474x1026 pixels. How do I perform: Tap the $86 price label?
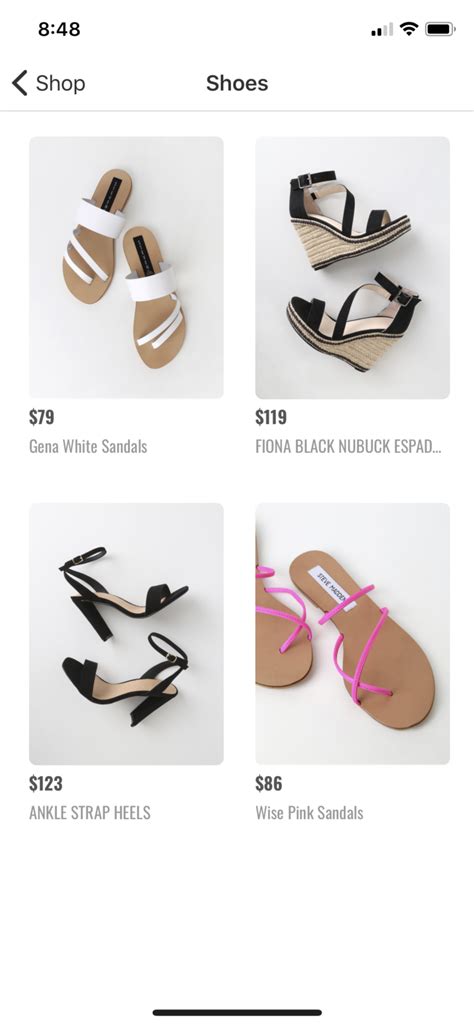click(269, 783)
